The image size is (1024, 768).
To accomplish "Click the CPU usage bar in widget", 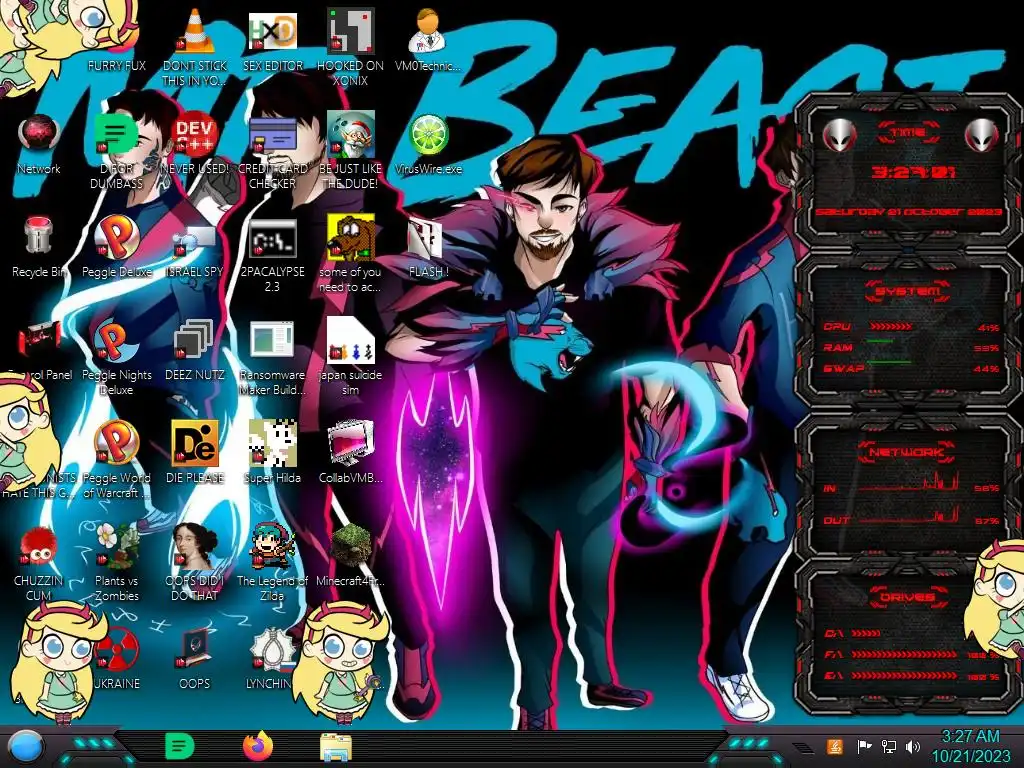I will 891,326.
